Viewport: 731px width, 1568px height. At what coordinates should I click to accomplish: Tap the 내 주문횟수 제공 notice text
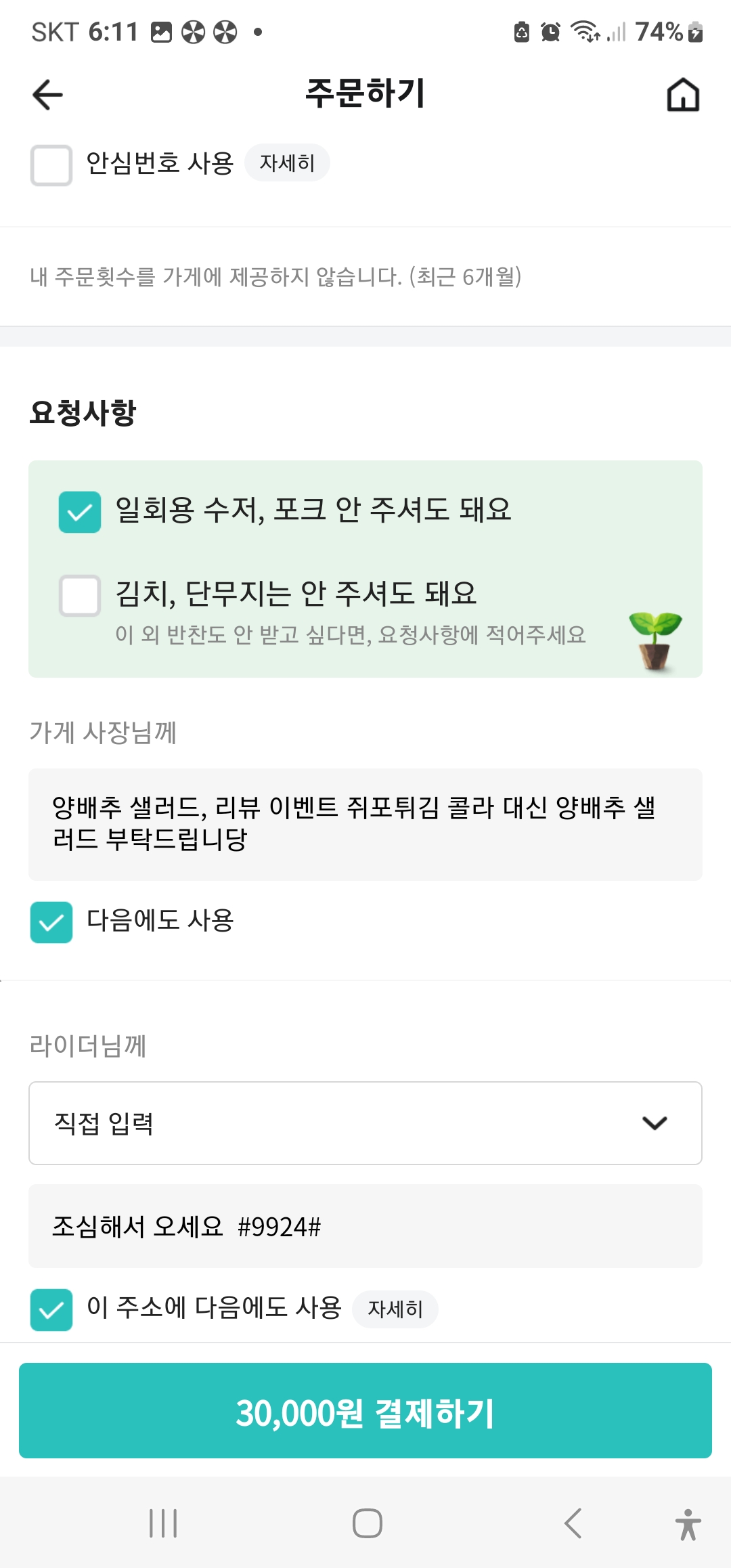click(275, 276)
